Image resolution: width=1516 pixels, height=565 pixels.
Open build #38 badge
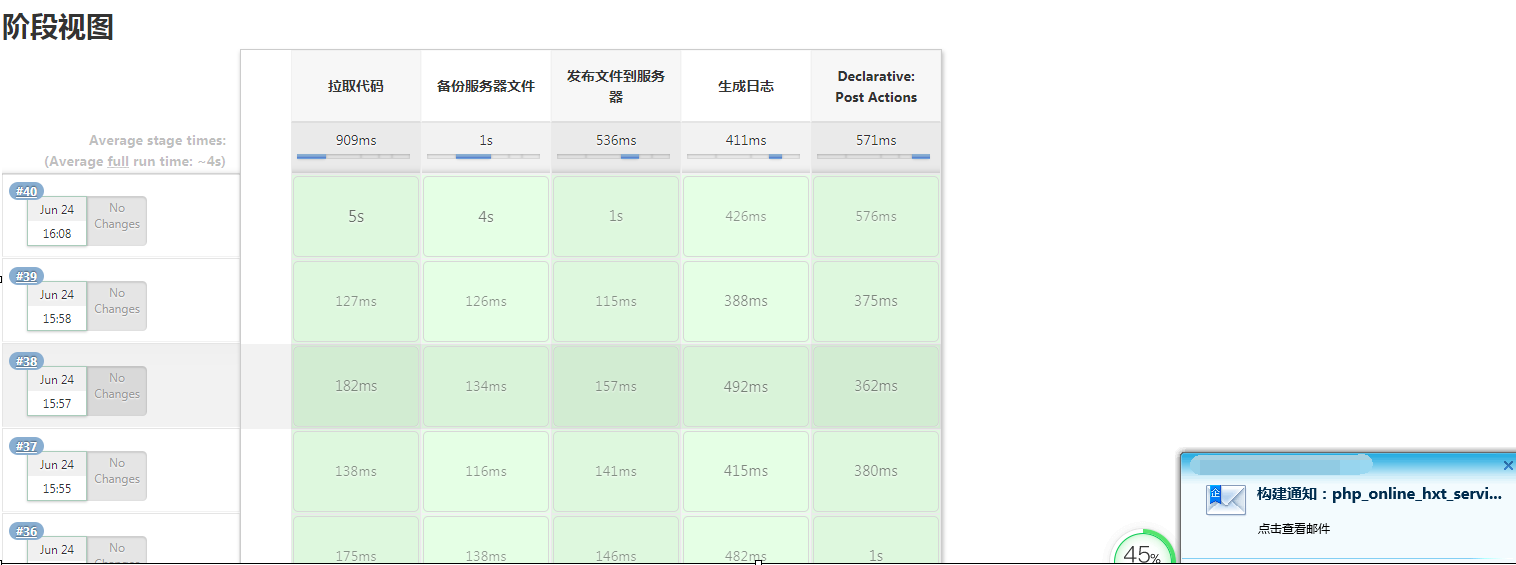click(x=26, y=361)
